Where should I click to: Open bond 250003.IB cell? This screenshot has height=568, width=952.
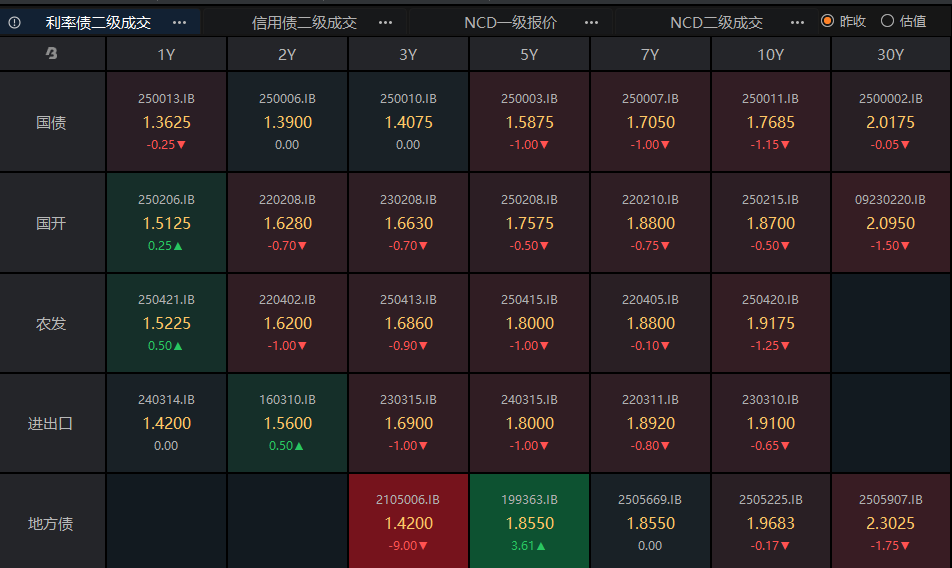pyautogui.click(x=529, y=121)
